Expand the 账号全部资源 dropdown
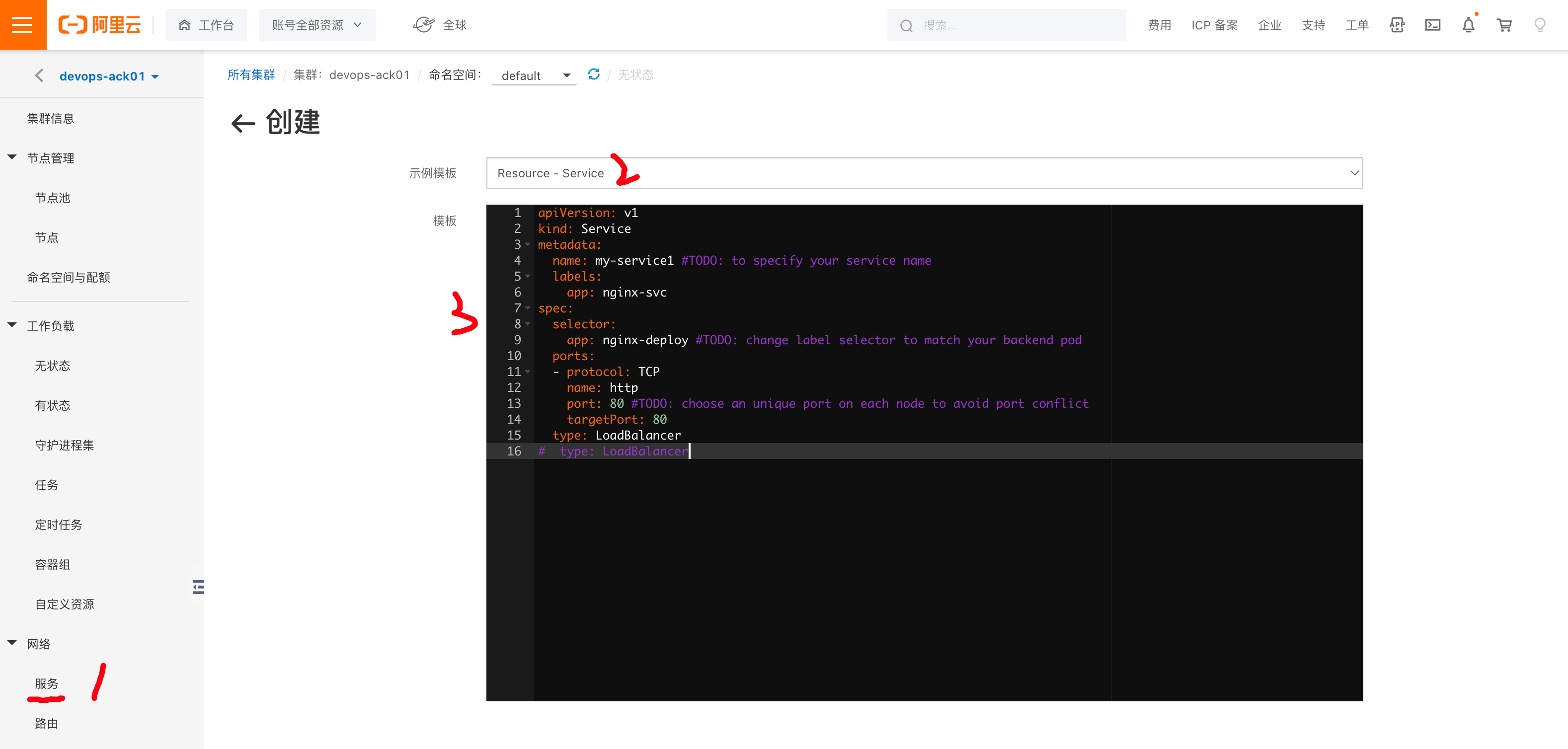The height and width of the screenshot is (749, 1568). click(x=316, y=25)
